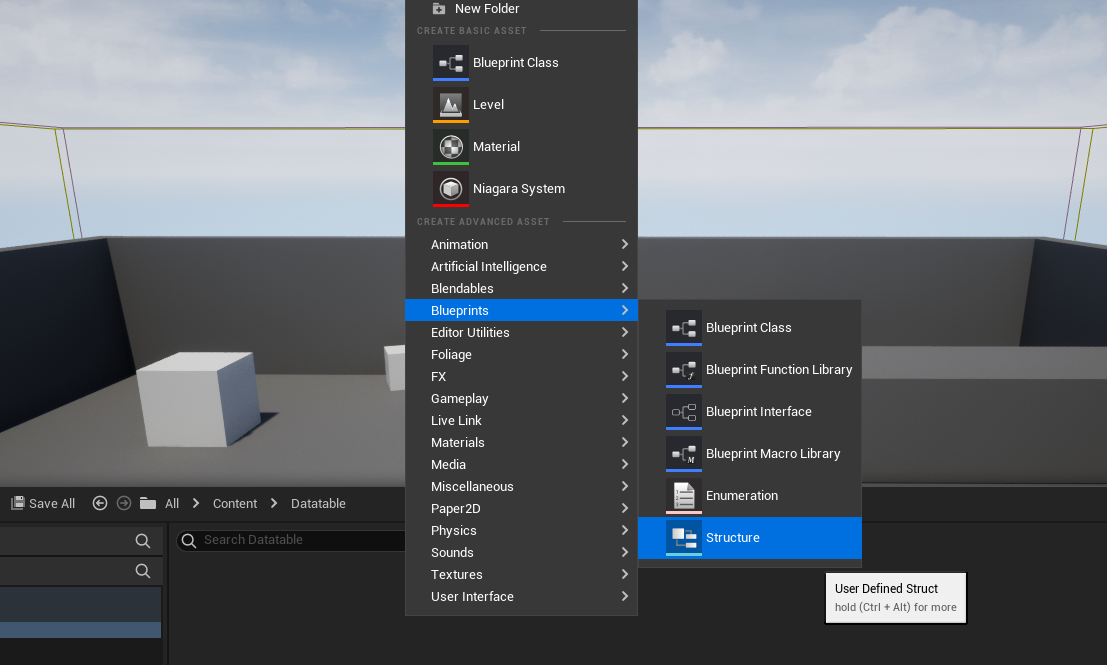Click the back navigation arrow
The width and height of the screenshot is (1107, 665).
point(100,503)
